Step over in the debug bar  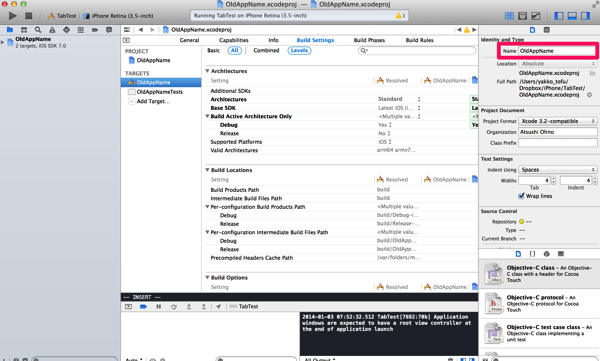coord(174,307)
